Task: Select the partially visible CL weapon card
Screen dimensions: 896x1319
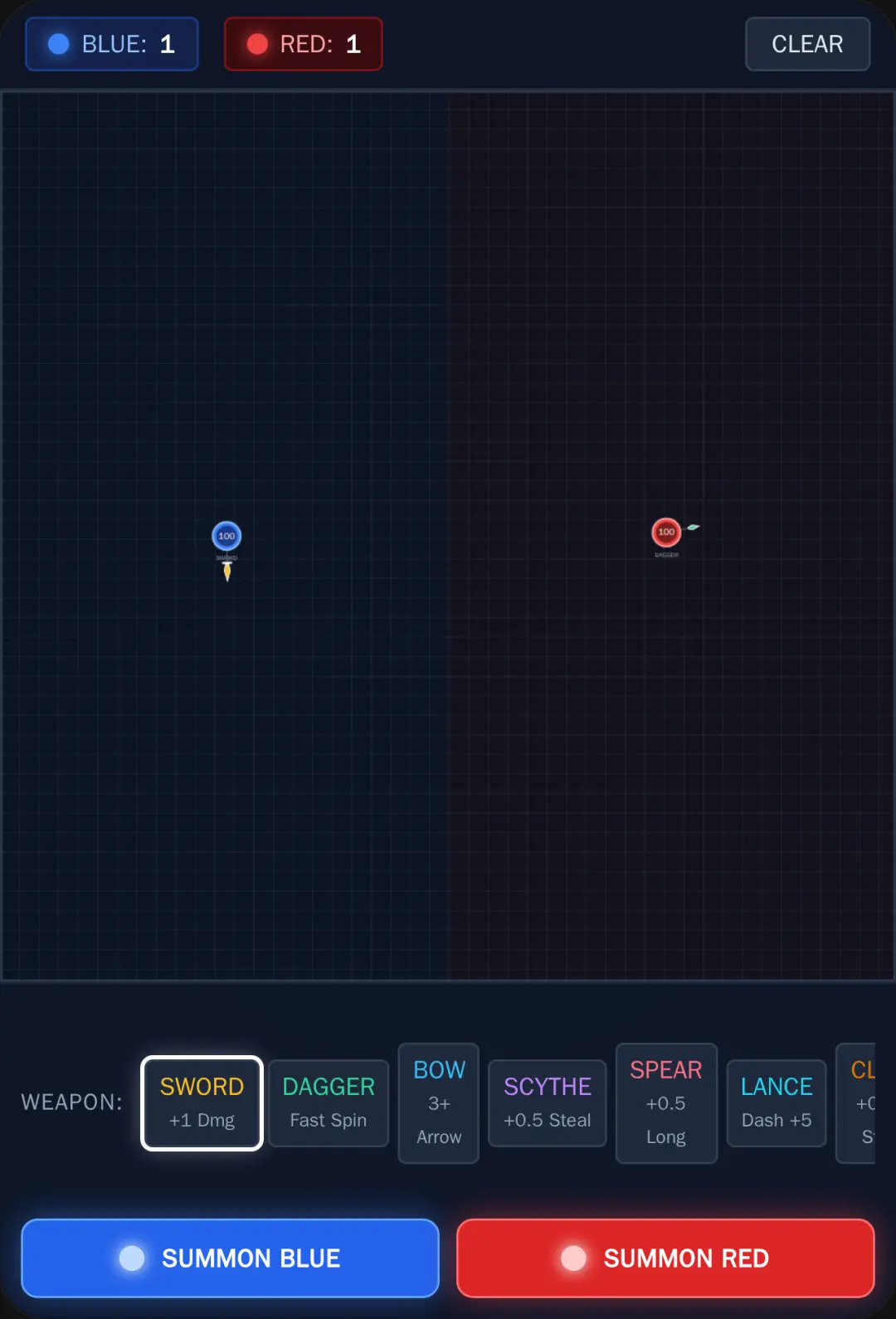Action: tap(856, 1103)
